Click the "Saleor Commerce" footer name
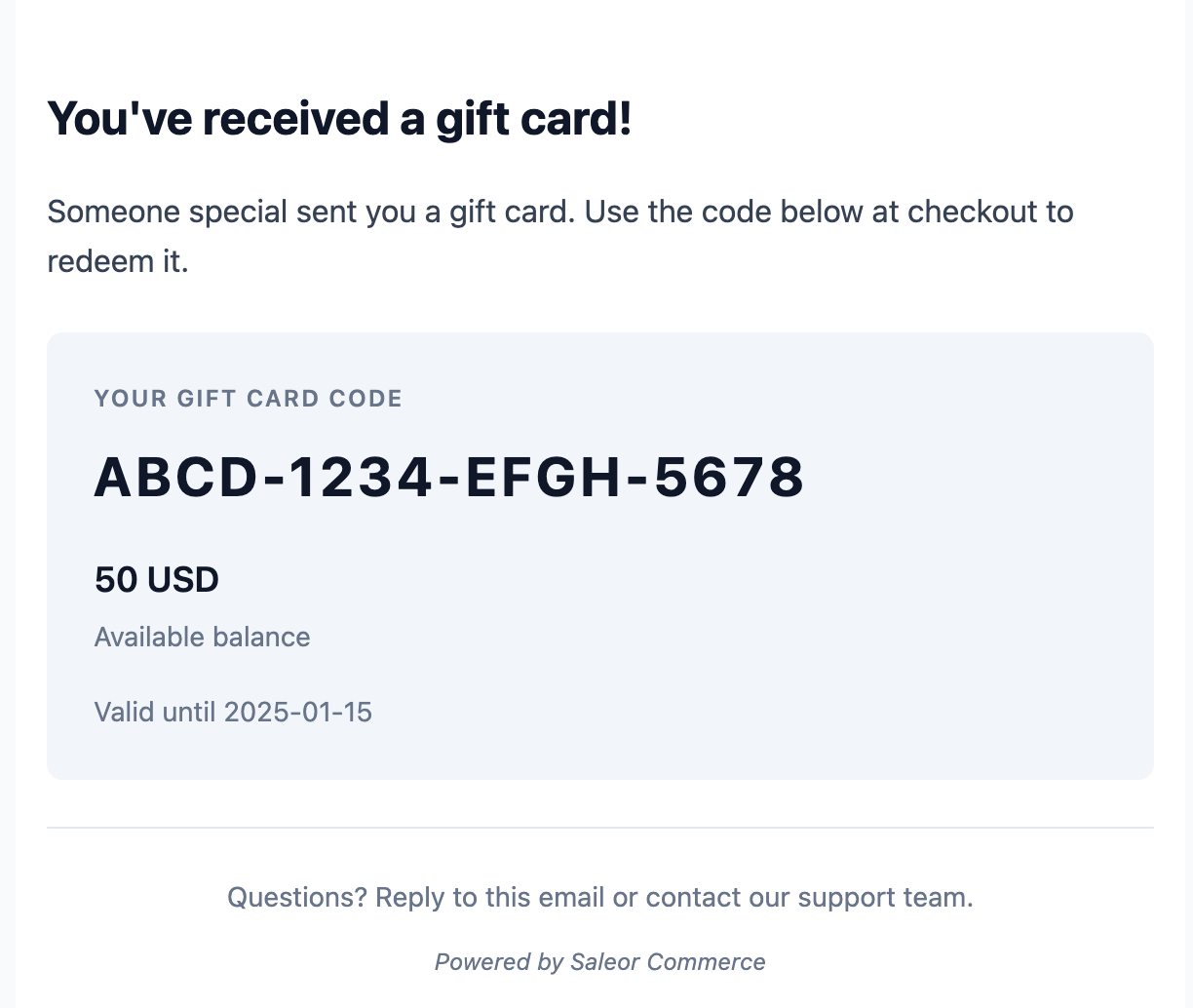Viewport: 1193px width, 1008px height. pos(668,962)
